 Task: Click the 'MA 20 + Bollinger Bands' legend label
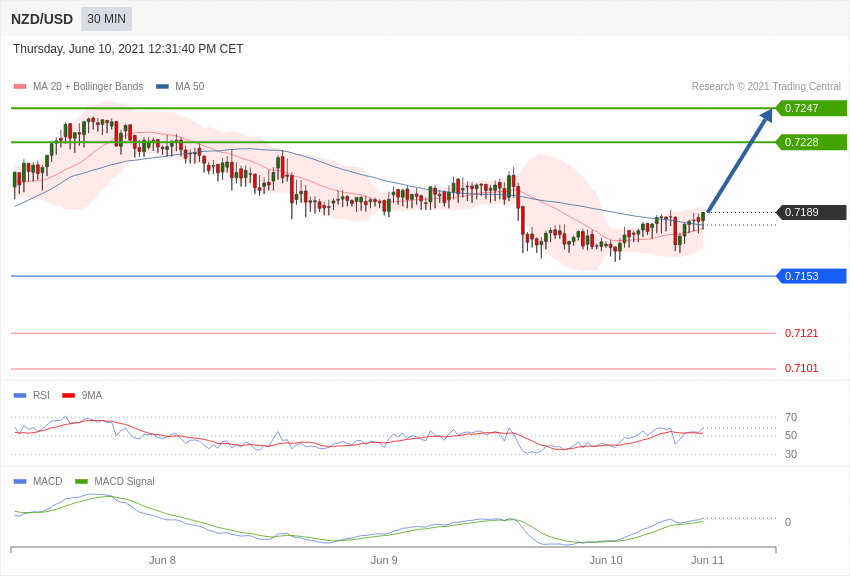(88, 86)
